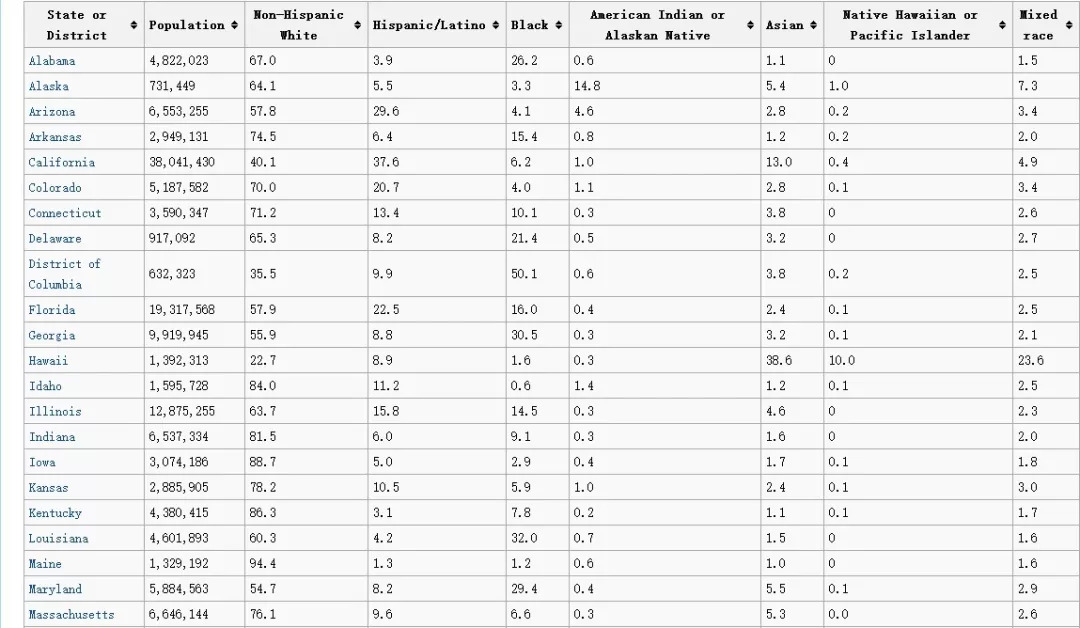Sort by Asian column arrows
Image resolution: width=1080 pixels, height=628 pixels.
(813, 25)
